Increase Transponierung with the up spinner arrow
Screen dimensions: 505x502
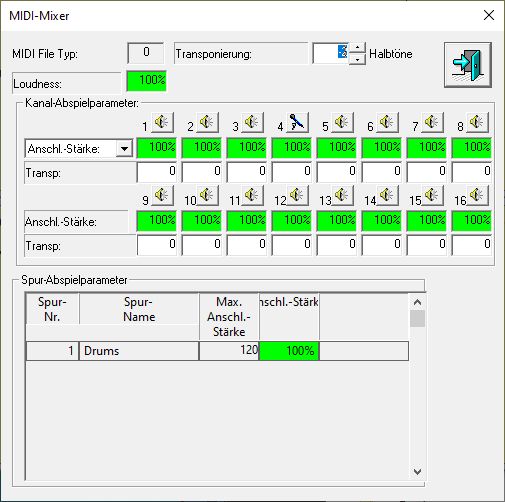[x=357, y=48]
